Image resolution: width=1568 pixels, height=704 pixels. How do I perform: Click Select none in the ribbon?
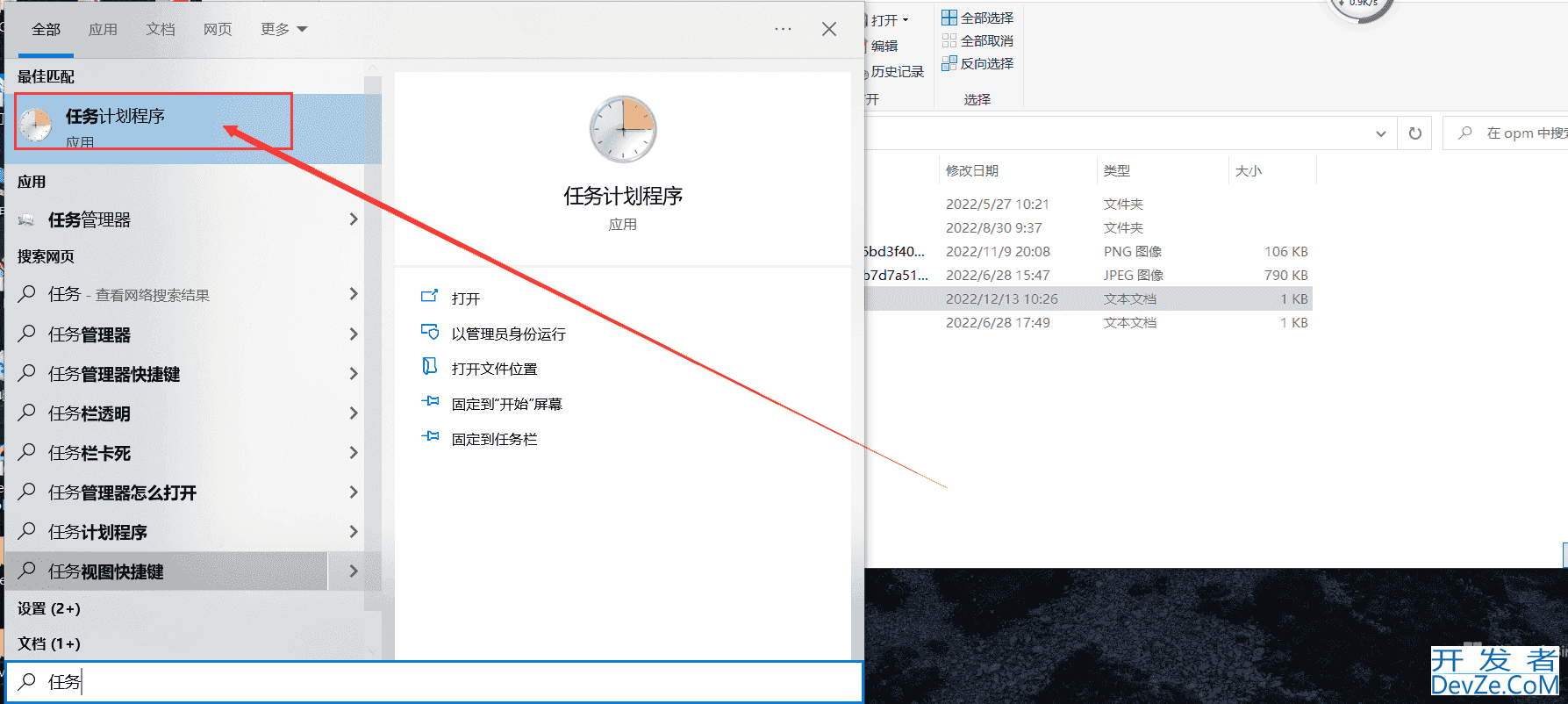pyautogui.click(x=977, y=40)
